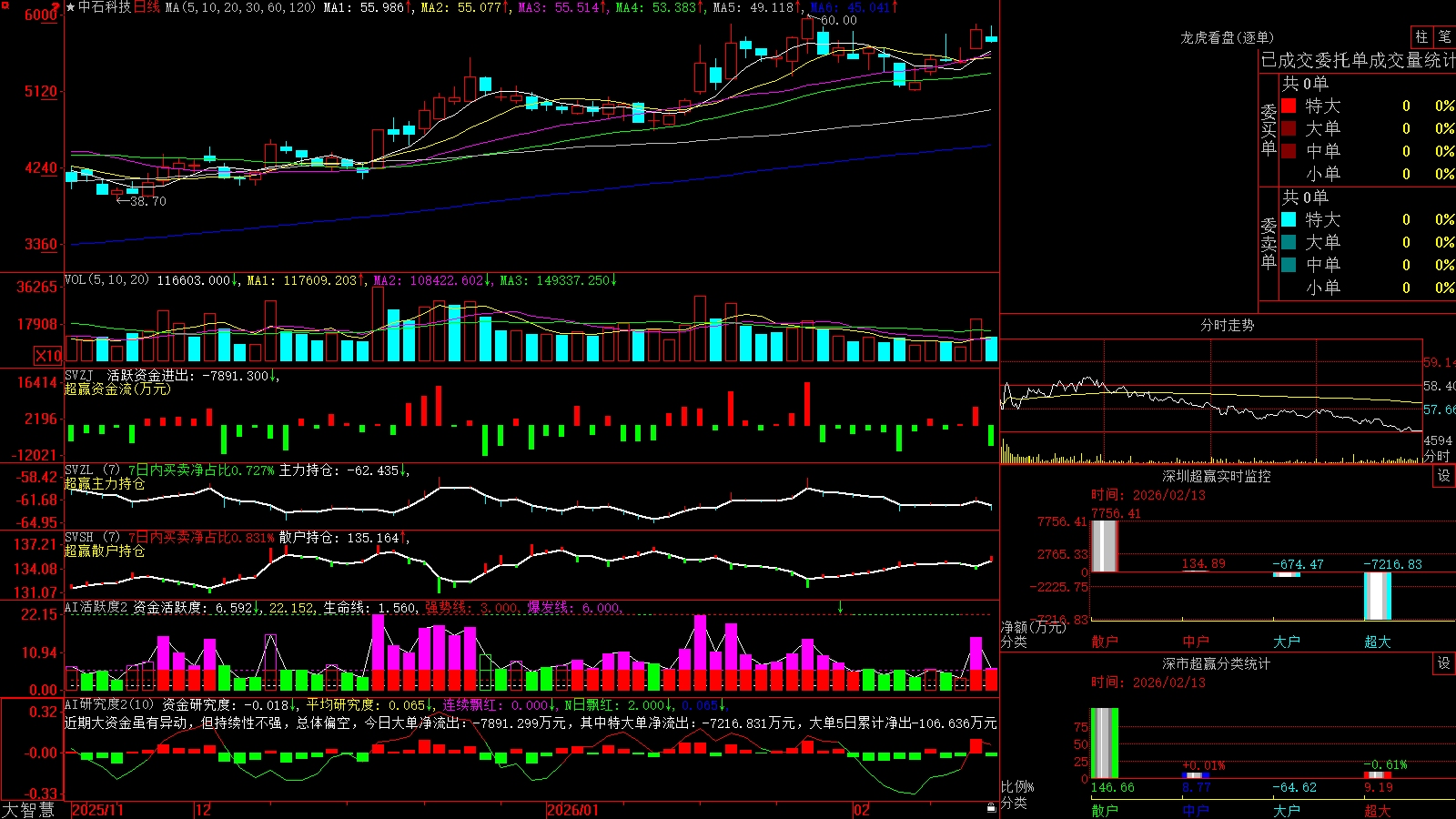Click the 深圳超赢实时监控 title
Image resolution: width=1456 pixels, height=819 pixels.
pos(1216,476)
